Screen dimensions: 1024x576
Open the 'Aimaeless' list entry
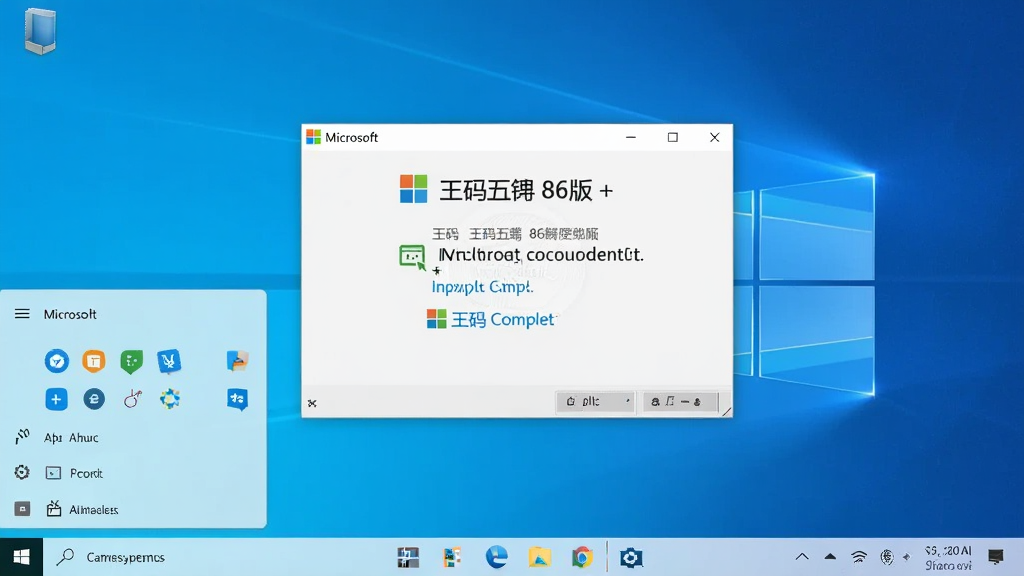point(93,509)
